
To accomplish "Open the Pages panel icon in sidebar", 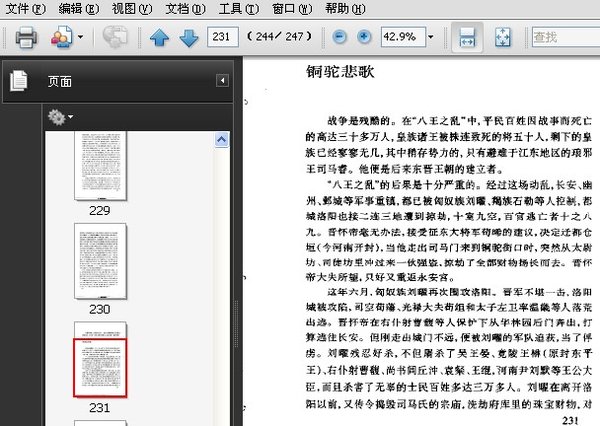I will (18, 81).
